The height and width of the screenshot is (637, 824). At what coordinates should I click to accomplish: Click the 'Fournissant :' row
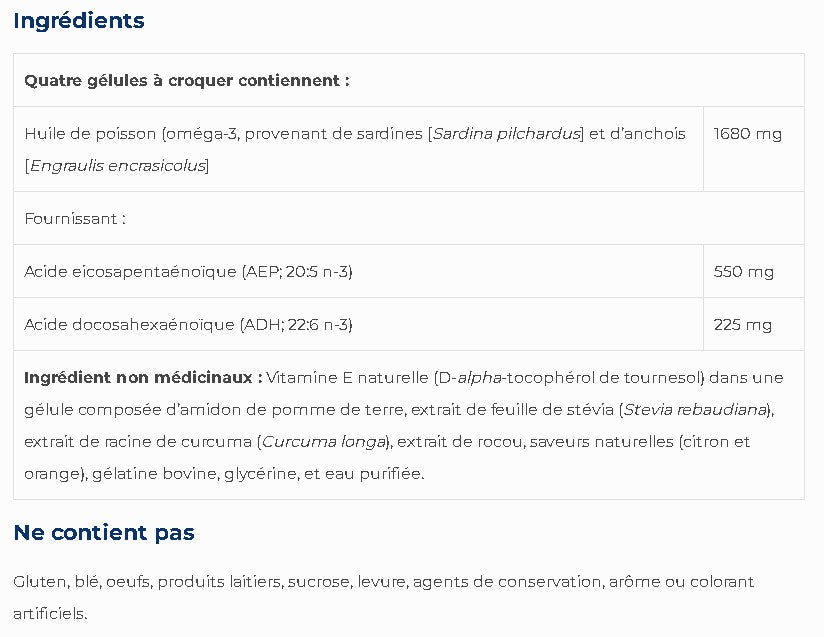75,219
